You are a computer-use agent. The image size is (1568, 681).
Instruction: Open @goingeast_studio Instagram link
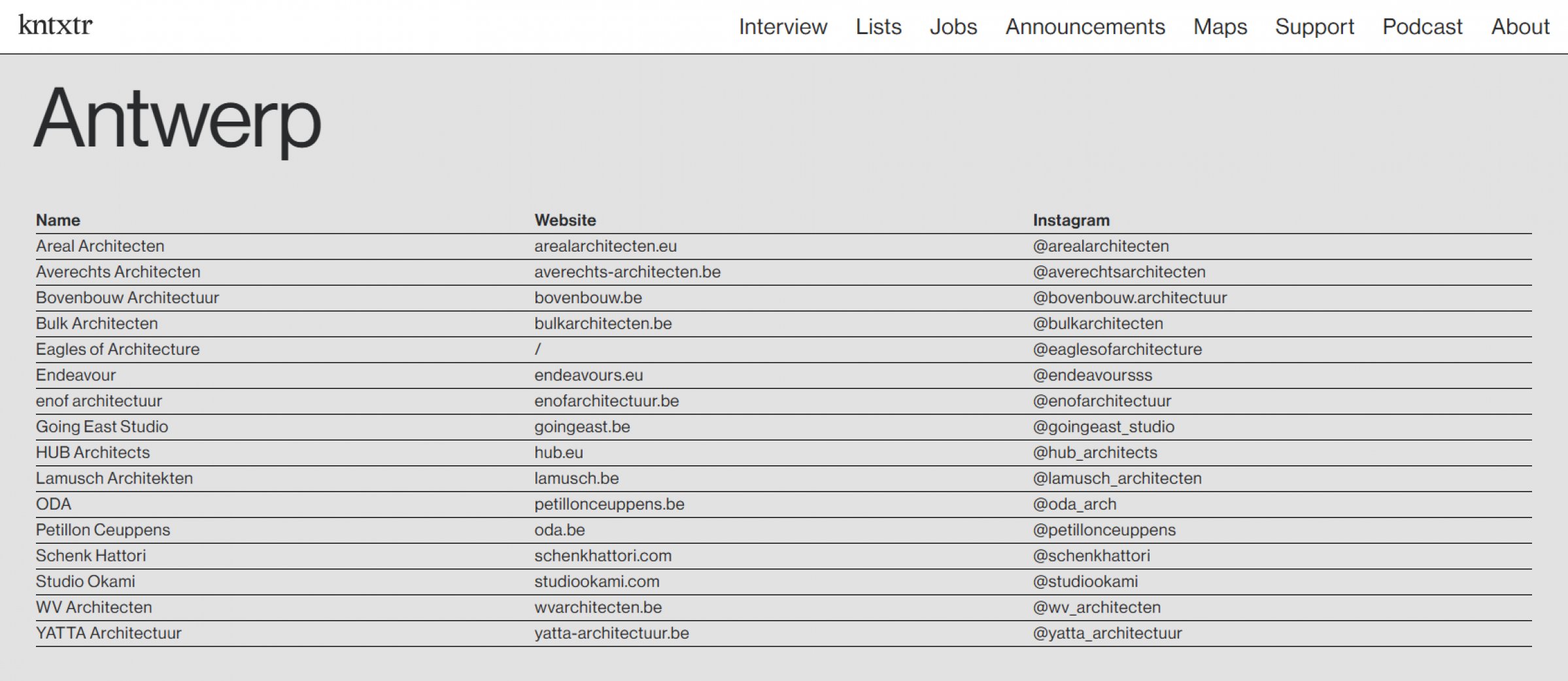tap(1103, 427)
